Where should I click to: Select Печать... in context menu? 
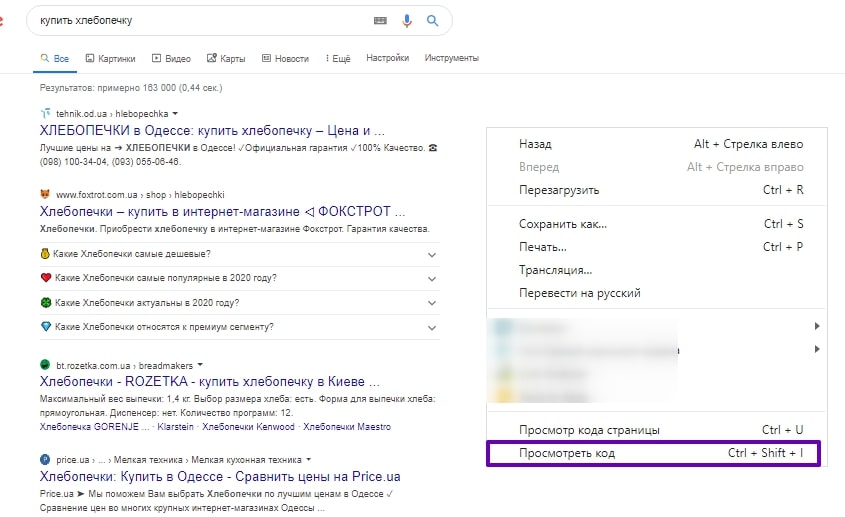[656, 247]
